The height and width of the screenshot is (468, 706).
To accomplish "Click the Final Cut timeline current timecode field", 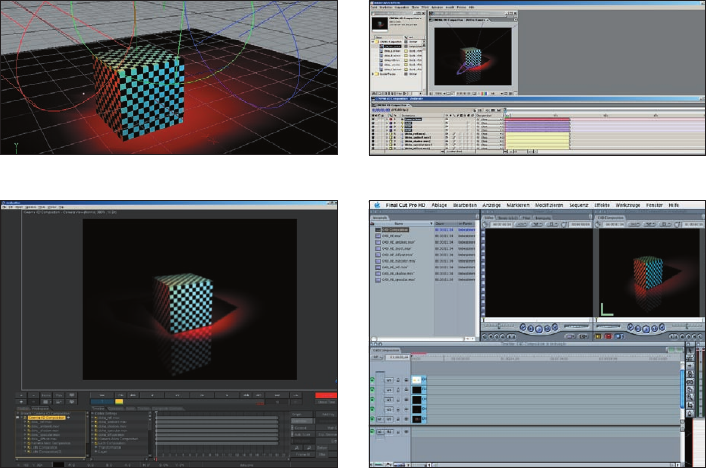I will (399, 357).
